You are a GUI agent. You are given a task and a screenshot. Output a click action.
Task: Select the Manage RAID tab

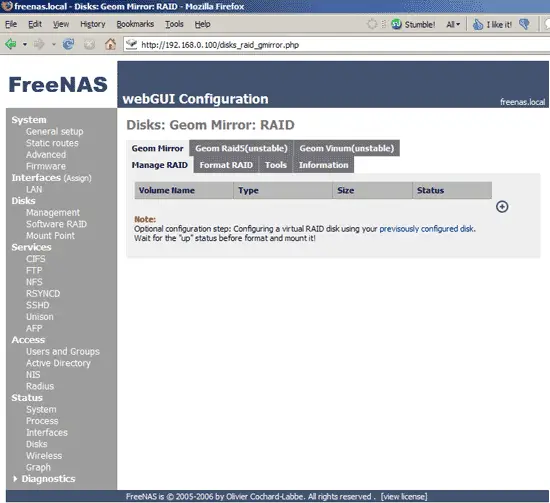[160, 165]
